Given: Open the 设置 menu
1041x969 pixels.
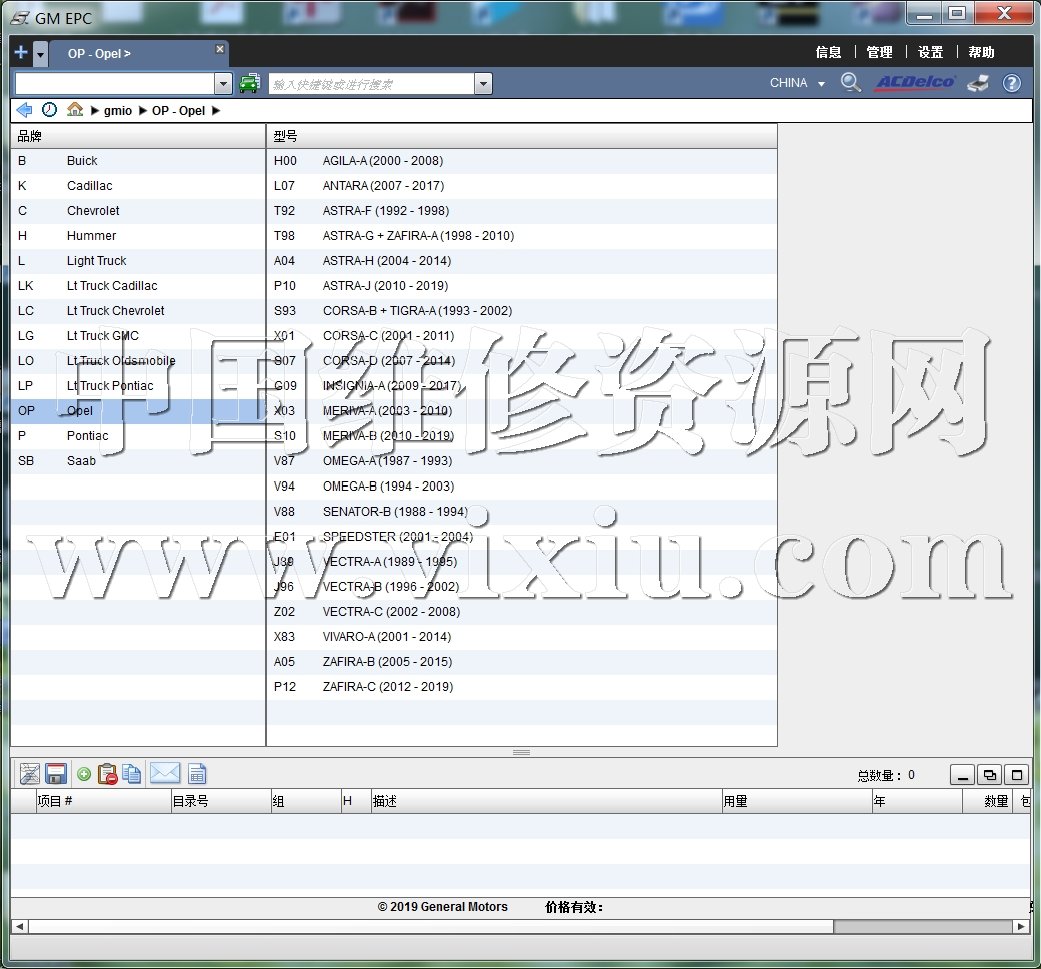Looking at the screenshot, I should pos(930,53).
